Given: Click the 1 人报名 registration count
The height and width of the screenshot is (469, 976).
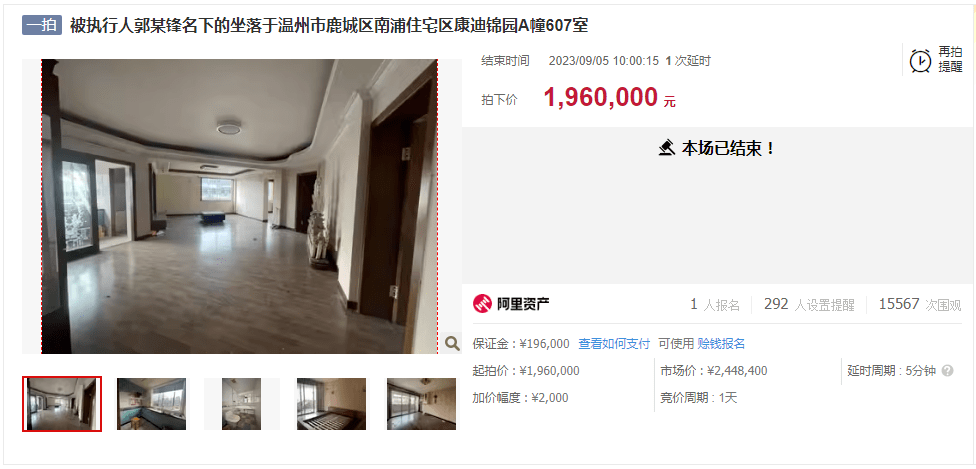Looking at the screenshot, I should click(x=715, y=305).
